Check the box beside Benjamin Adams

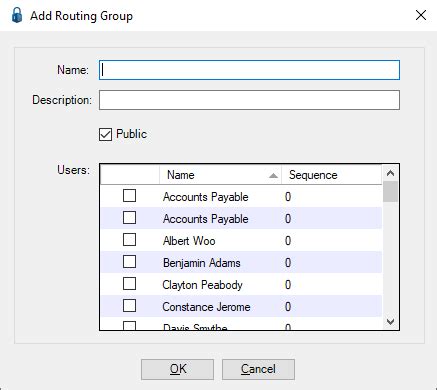pos(129,262)
